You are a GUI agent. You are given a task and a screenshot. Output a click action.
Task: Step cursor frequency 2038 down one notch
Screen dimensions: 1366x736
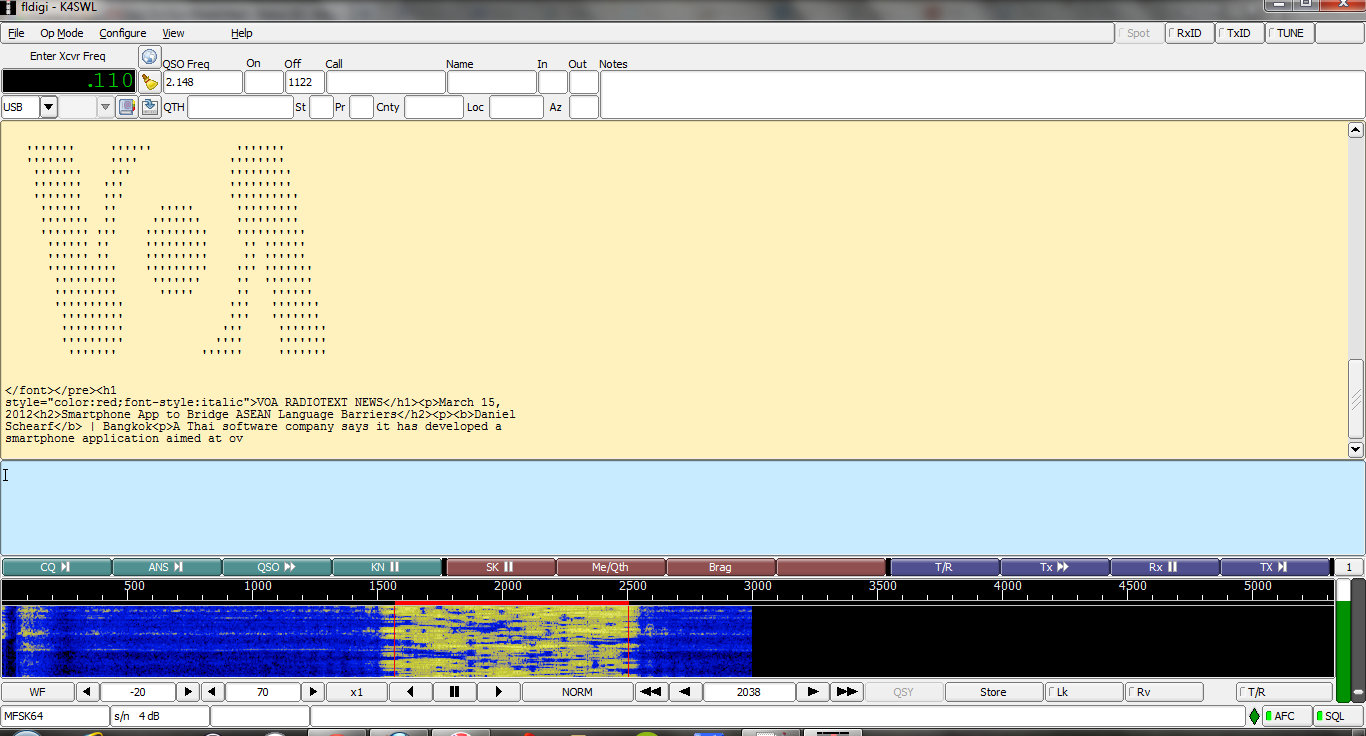(685, 692)
